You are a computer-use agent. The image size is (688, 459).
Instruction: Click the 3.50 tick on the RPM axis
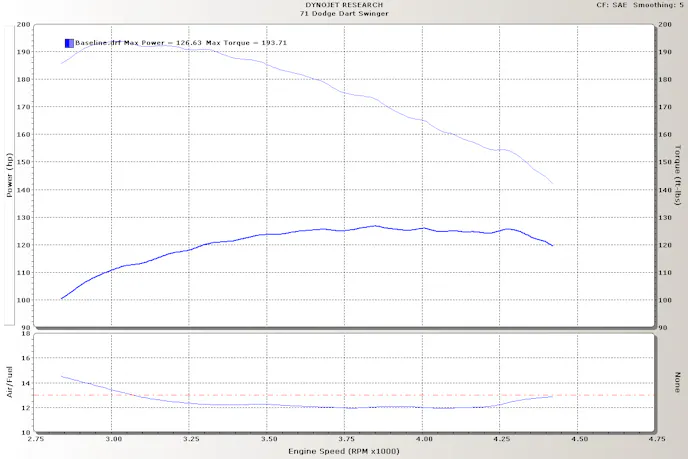[x=269, y=440]
